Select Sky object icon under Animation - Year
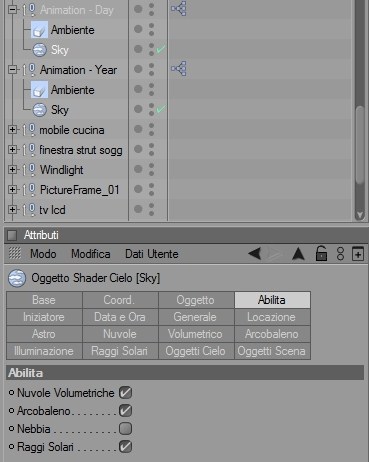The image size is (369, 462). click(x=40, y=110)
